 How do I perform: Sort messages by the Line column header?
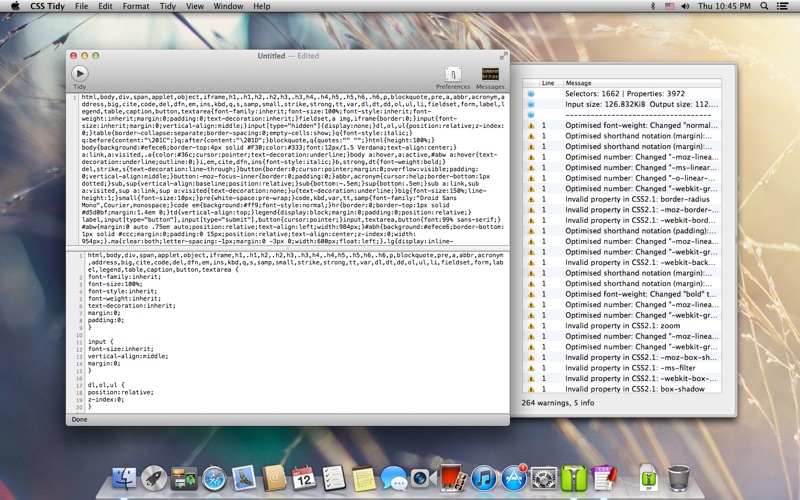pos(550,83)
